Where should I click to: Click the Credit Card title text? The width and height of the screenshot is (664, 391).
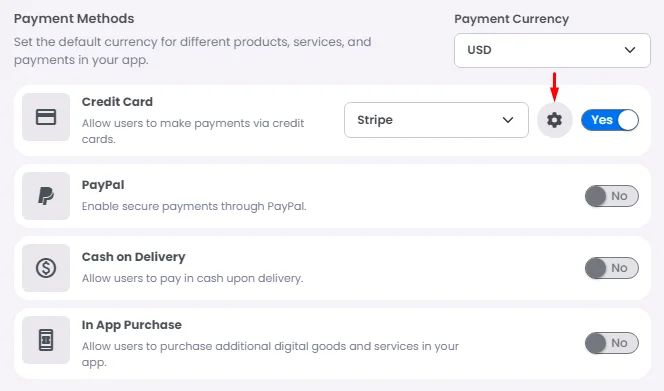pyautogui.click(x=117, y=102)
